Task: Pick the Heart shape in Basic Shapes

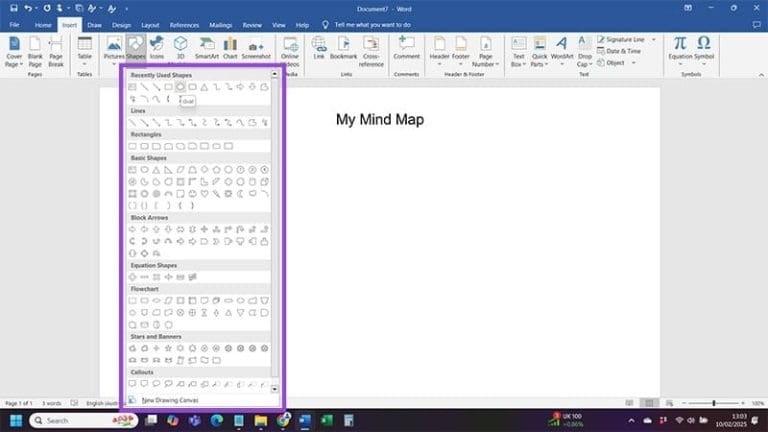Action: (x=204, y=194)
